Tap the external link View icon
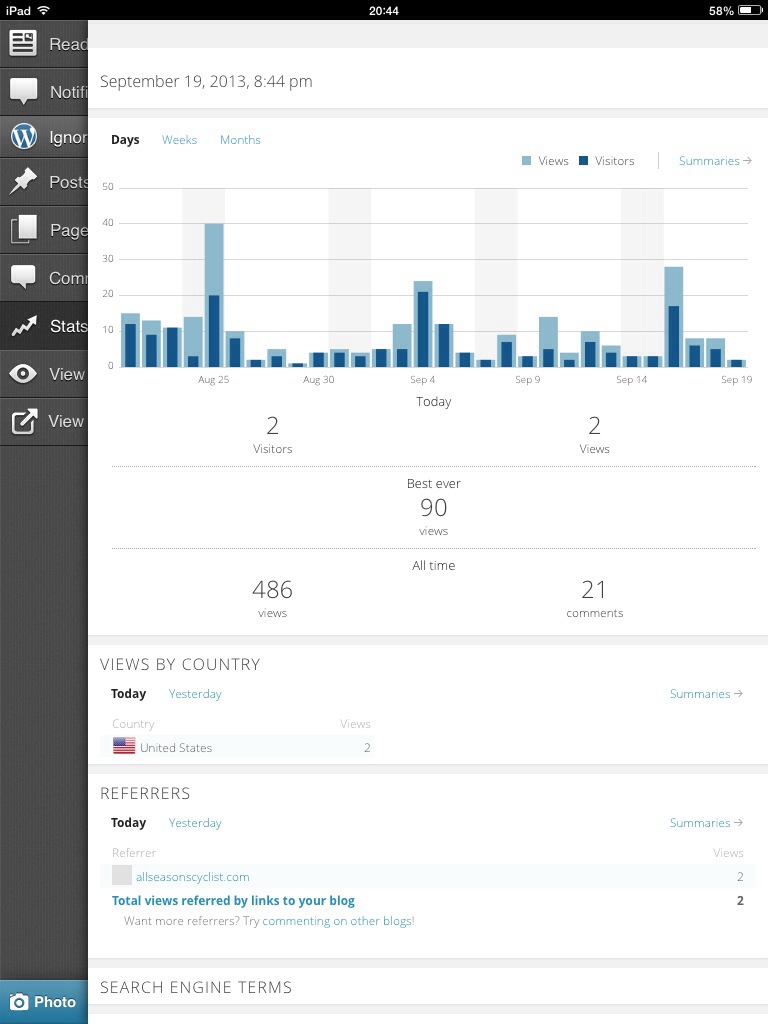Viewport: 768px width, 1024px height. click(x=23, y=421)
